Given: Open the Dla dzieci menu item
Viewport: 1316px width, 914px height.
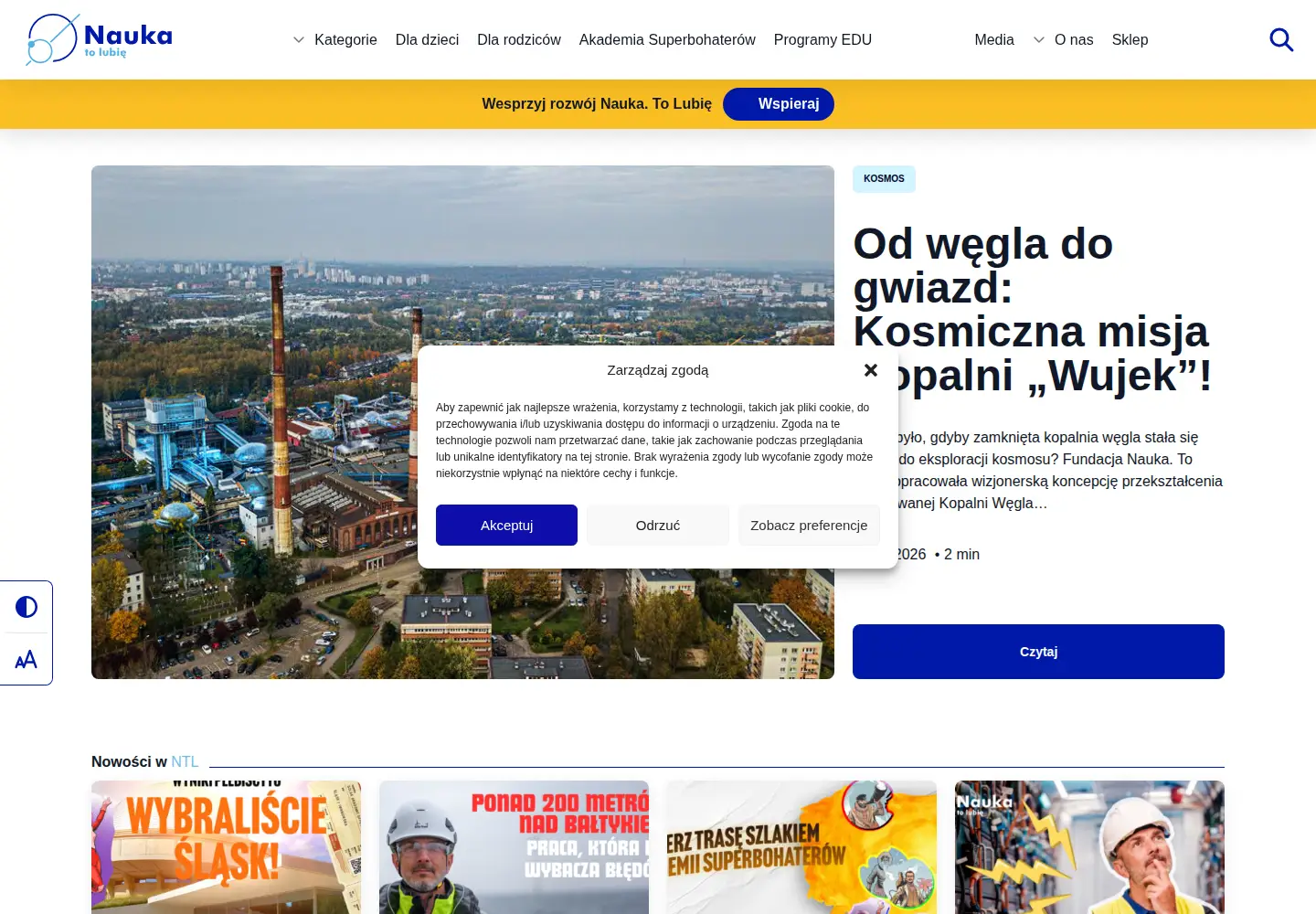Looking at the screenshot, I should click(427, 39).
